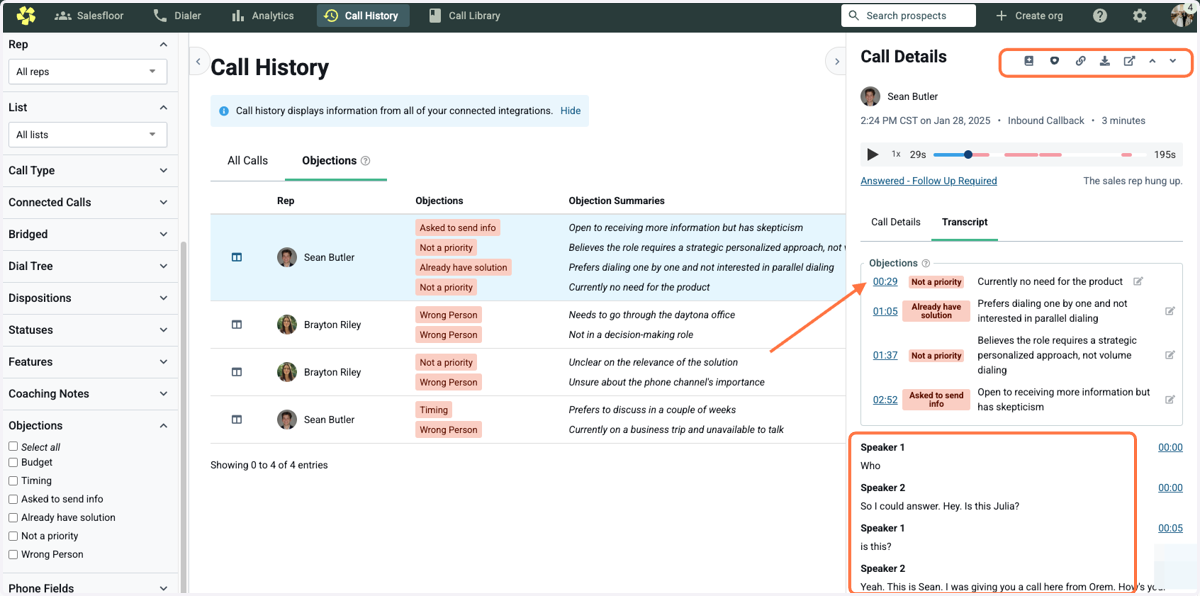Image resolution: width=1200 pixels, height=596 pixels.
Task: Expand the Statuses filter
Action: pos(88,330)
